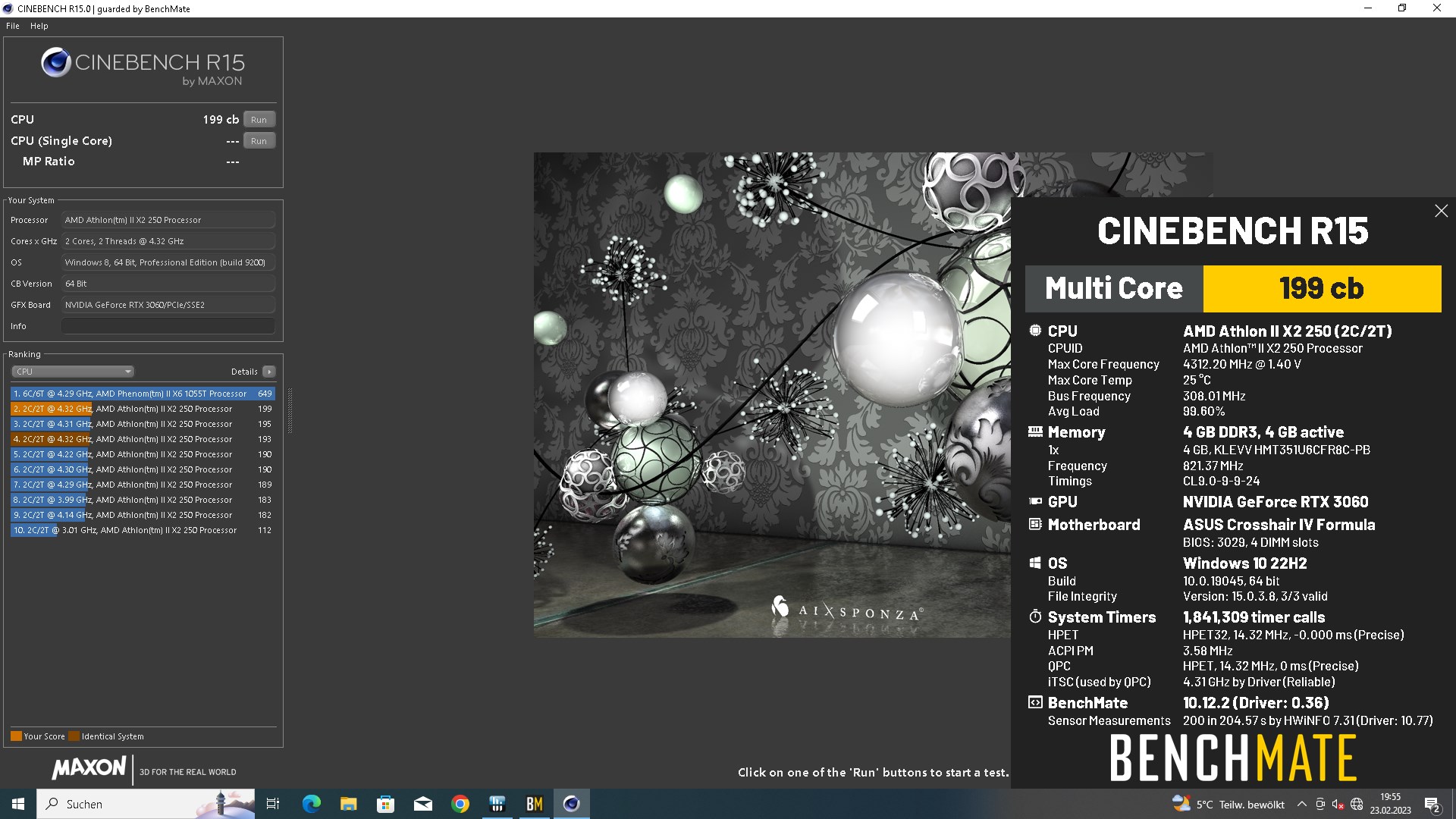Viewport: 1456px width, 819px height.
Task: Select ranking row 10 at 3.01 GHz
Action: [x=143, y=530]
